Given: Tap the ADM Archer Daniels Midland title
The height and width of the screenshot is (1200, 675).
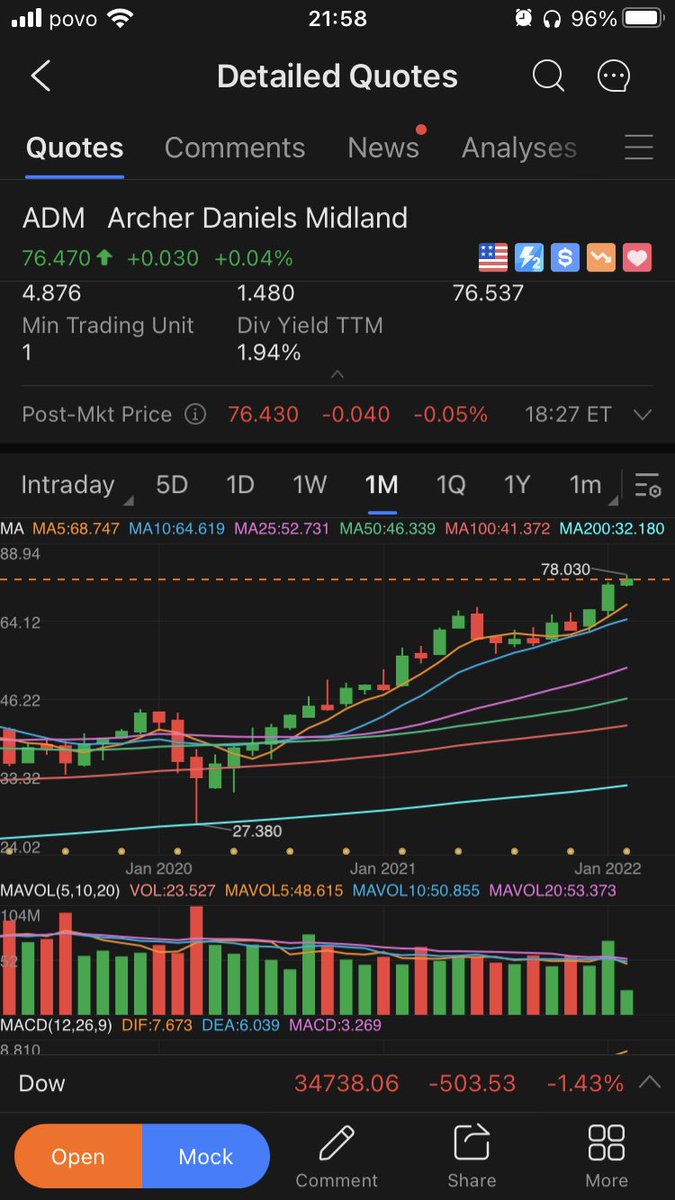Looking at the screenshot, I should tap(215, 217).
